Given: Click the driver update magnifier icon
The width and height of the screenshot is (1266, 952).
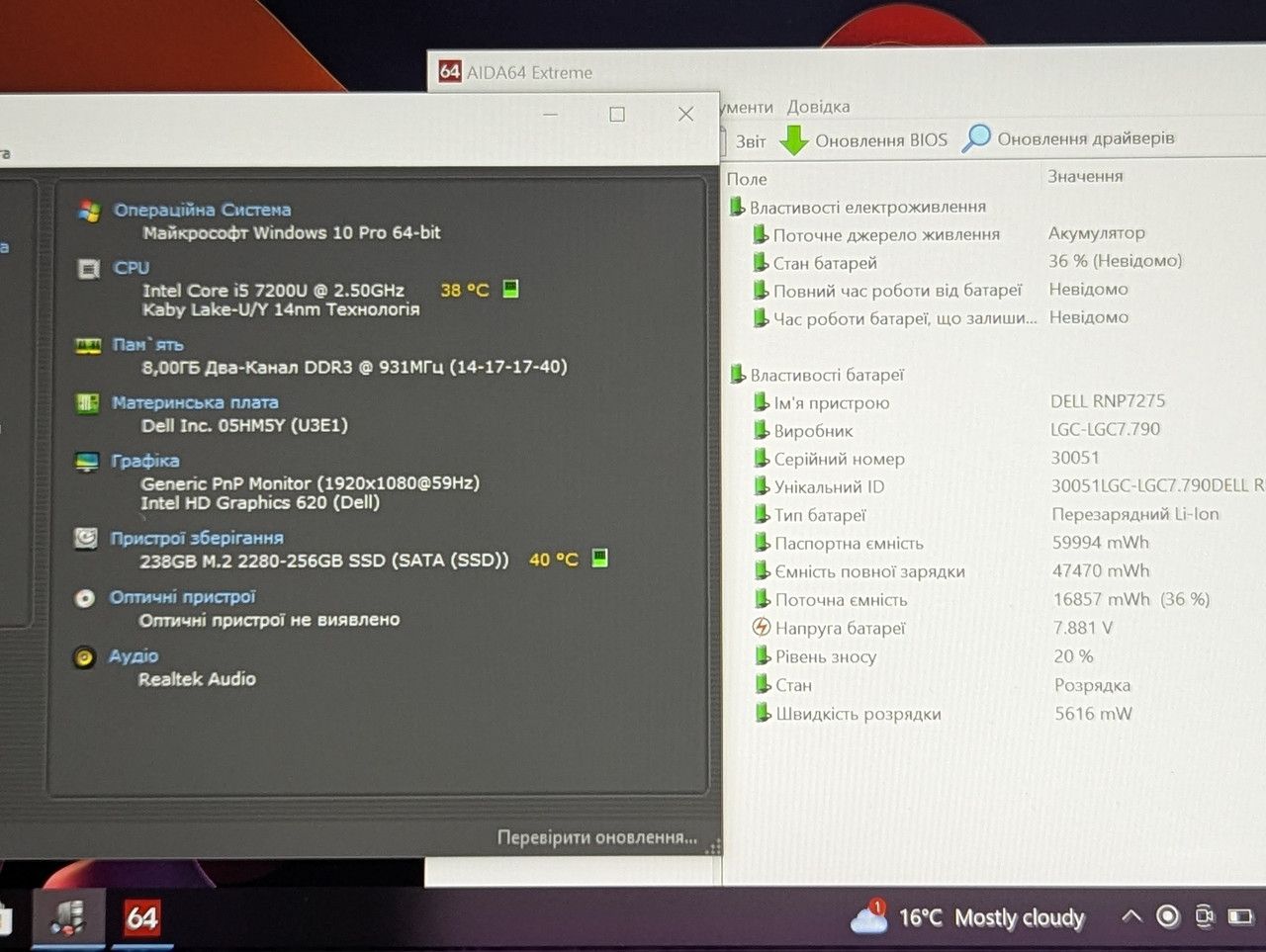Looking at the screenshot, I should pos(976,138).
